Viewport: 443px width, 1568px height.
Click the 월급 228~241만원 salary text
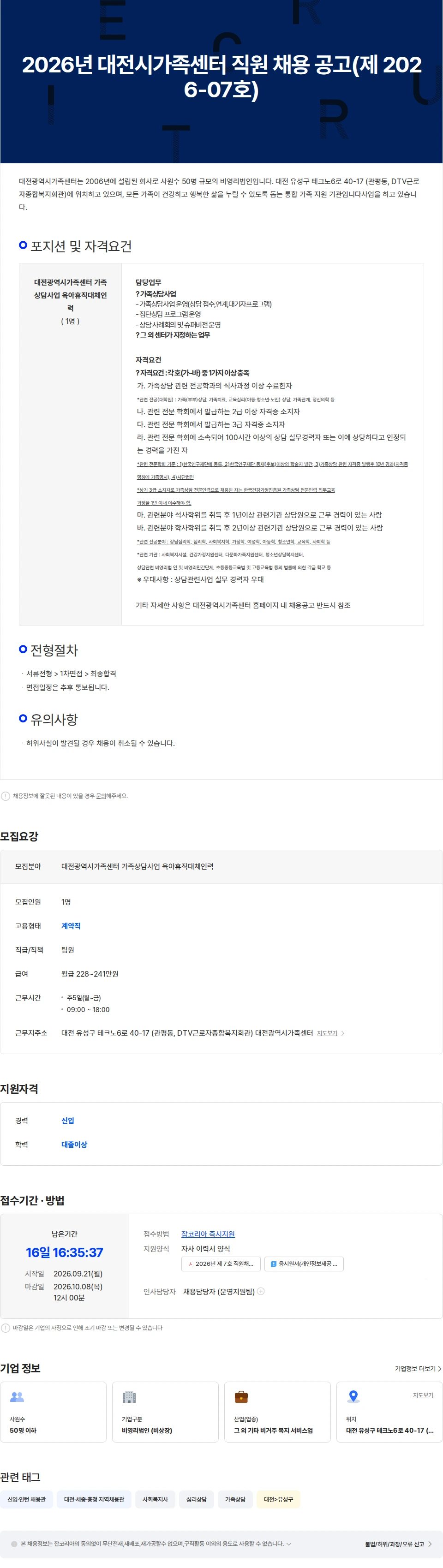90,973
